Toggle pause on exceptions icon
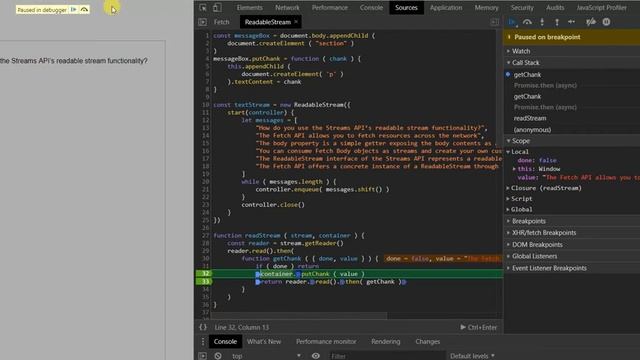This screenshot has width=640, height=360. pos(607,22)
